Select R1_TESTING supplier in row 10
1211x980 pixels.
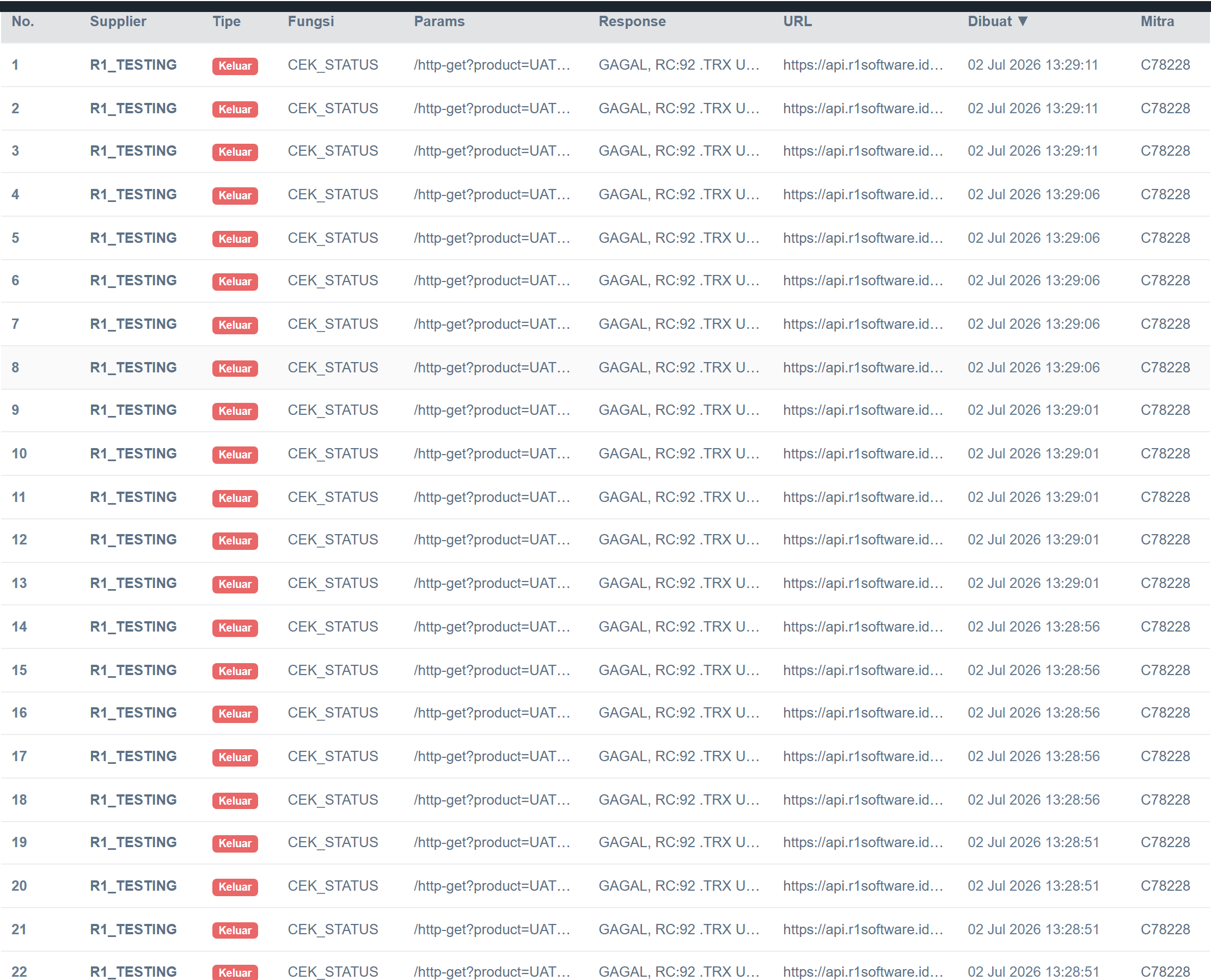(133, 454)
